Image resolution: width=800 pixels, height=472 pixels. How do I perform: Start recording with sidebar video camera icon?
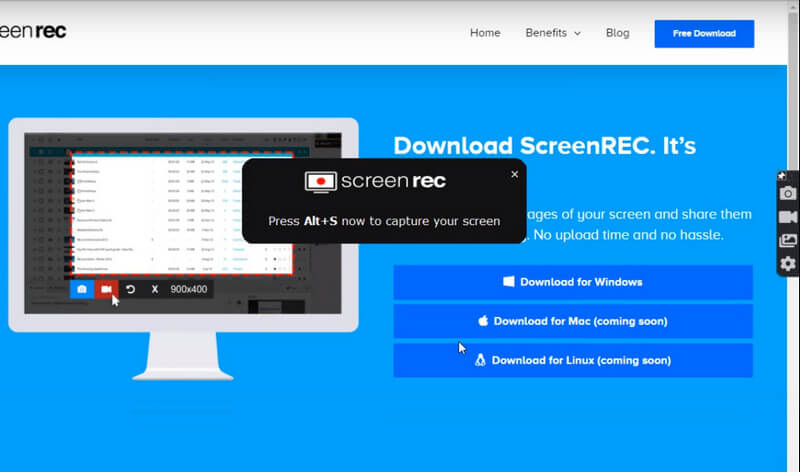pyautogui.click(x=788, y=217)
